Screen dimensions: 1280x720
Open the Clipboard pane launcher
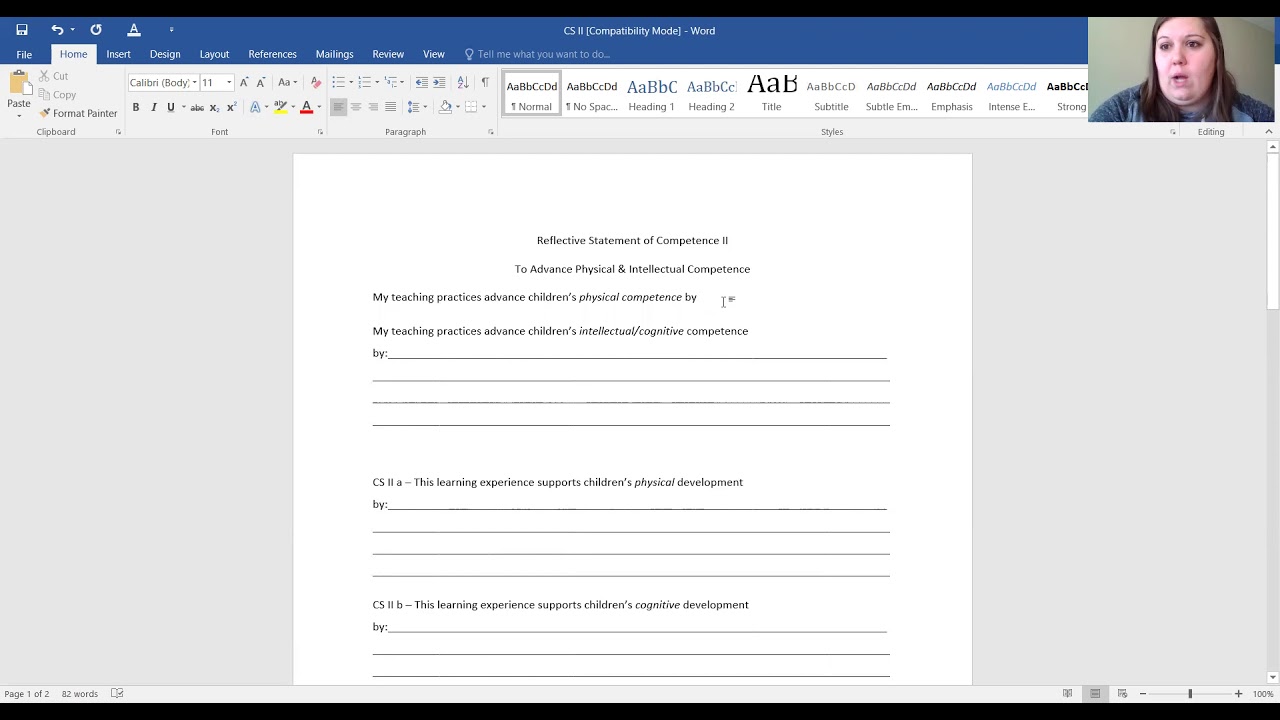(118, 132)
